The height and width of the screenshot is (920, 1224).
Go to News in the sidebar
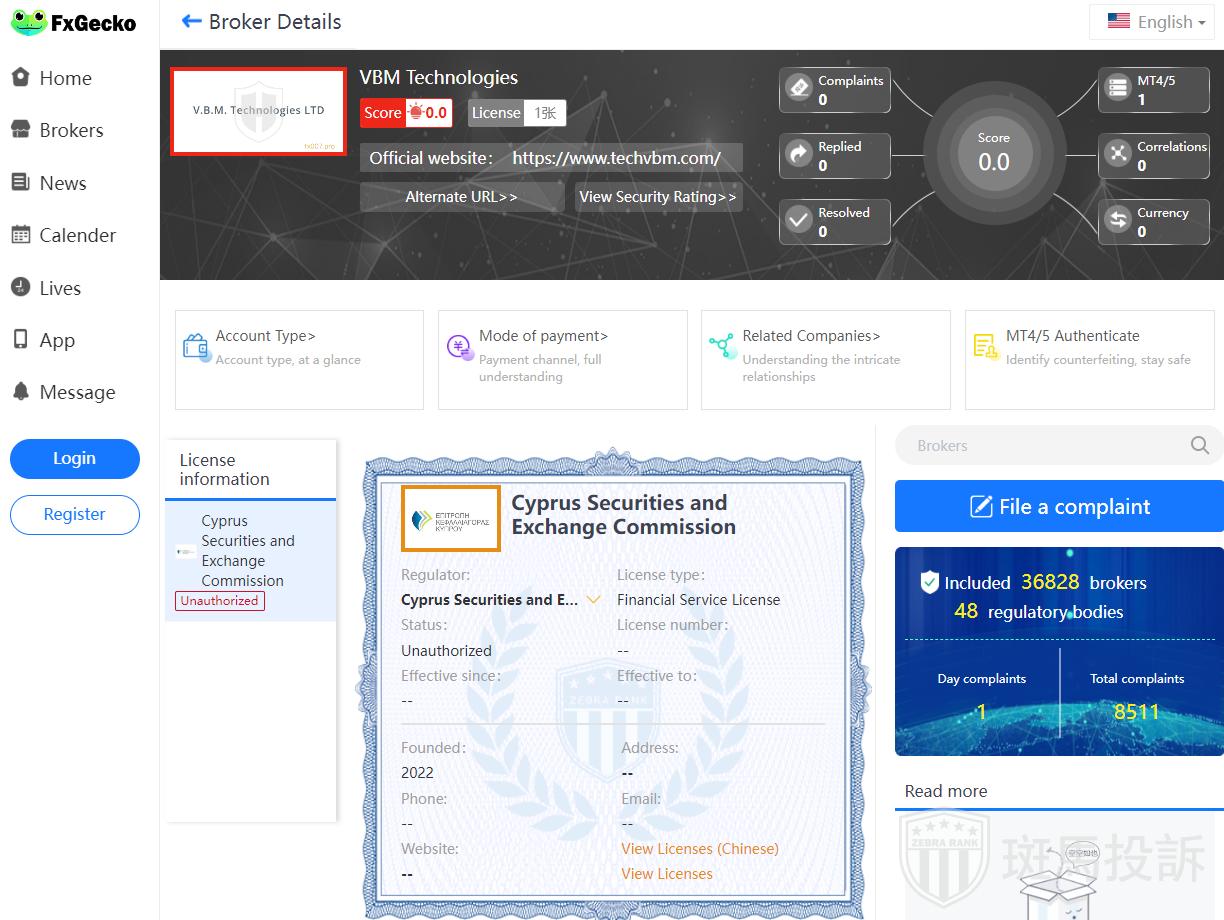pos(62,183)
